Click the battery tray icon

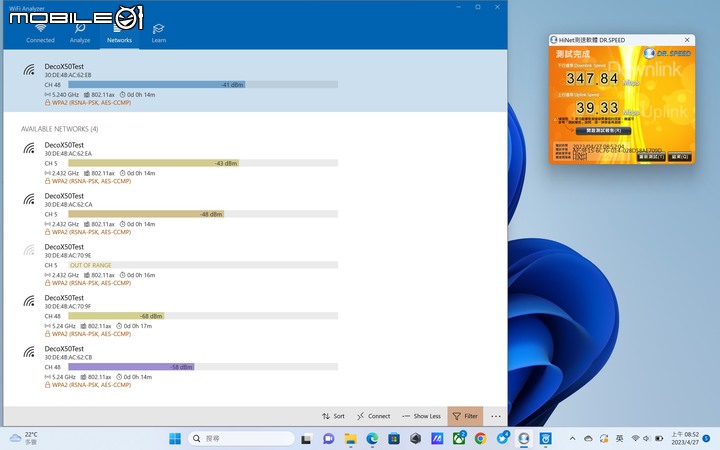click(x=659, y=439)
